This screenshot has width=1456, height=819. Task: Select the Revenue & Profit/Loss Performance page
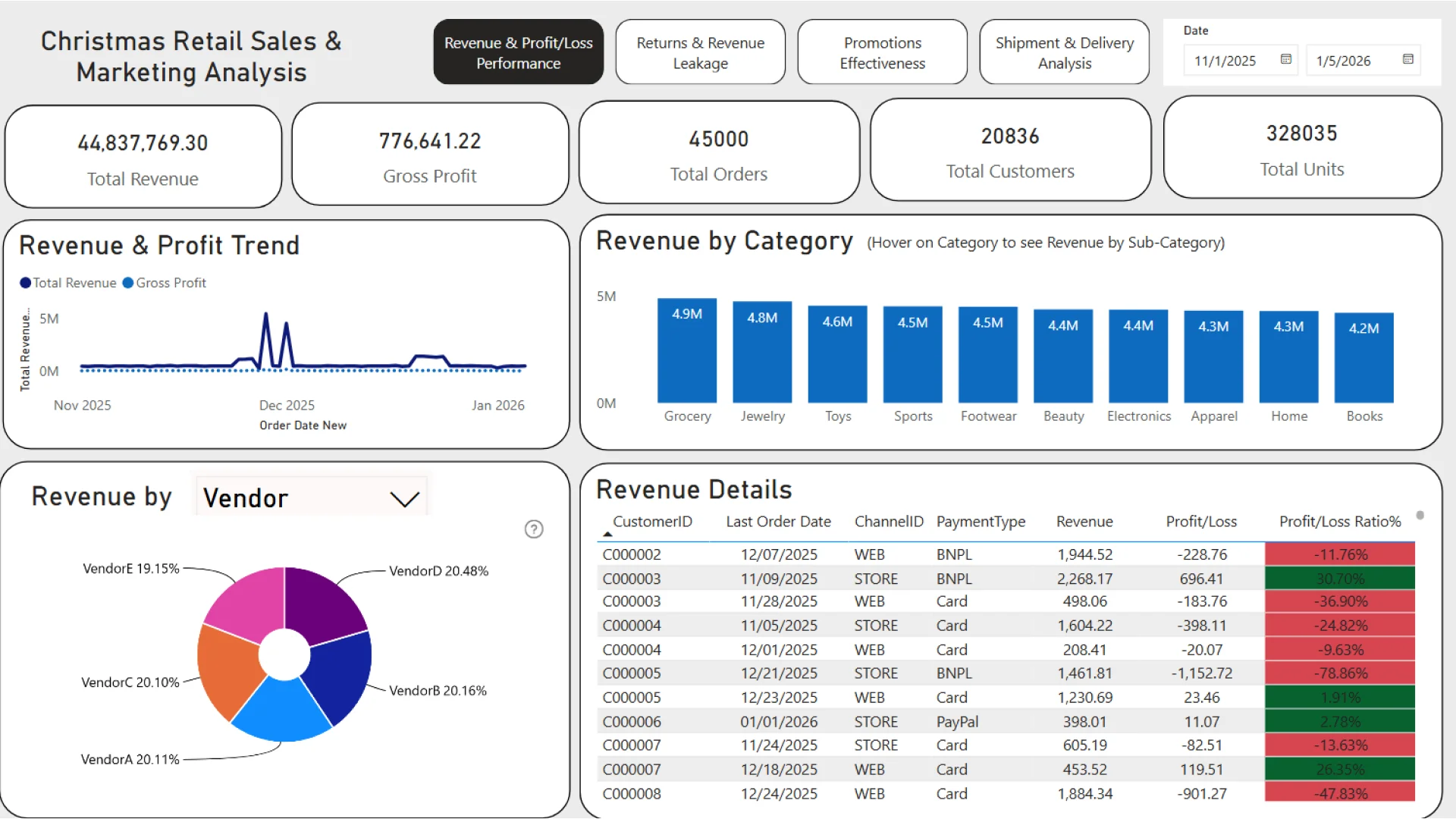point(518,52)
